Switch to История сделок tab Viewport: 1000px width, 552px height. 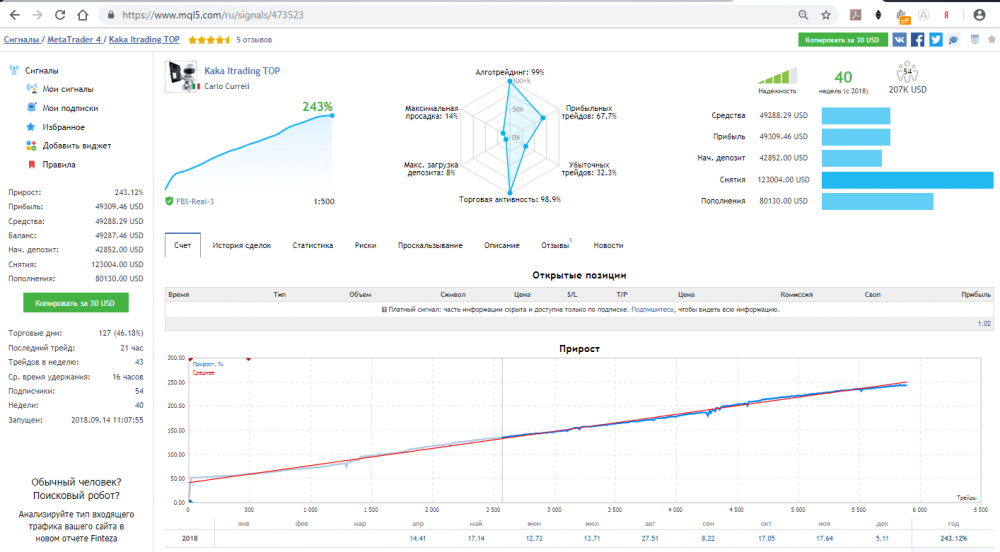click(242, 245)
